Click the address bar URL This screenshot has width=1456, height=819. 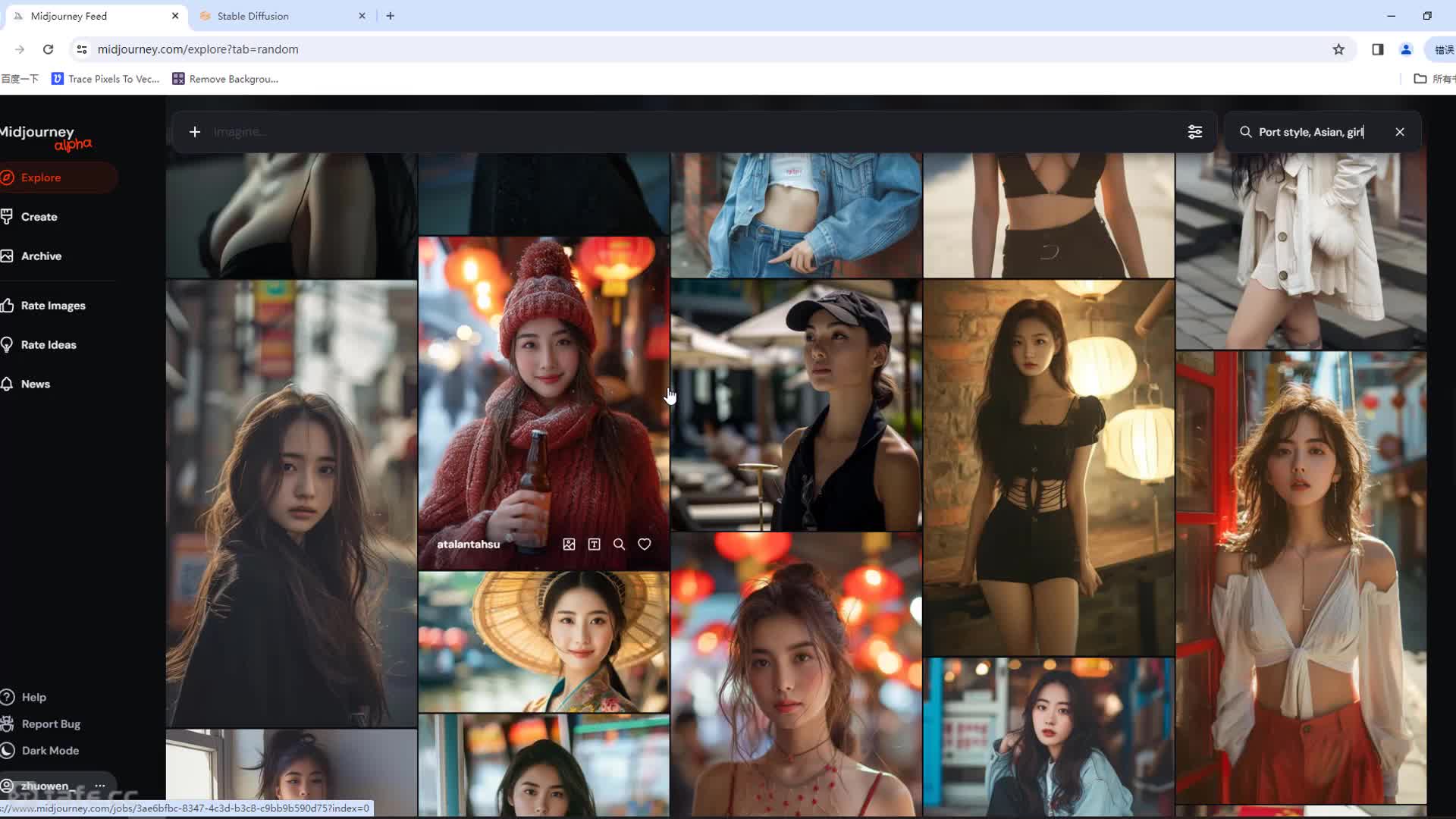pos(198,49)
